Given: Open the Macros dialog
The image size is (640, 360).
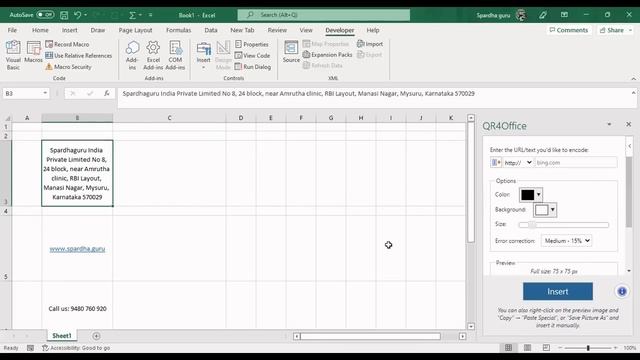Looking at the screenshot, I should [33, 52].
